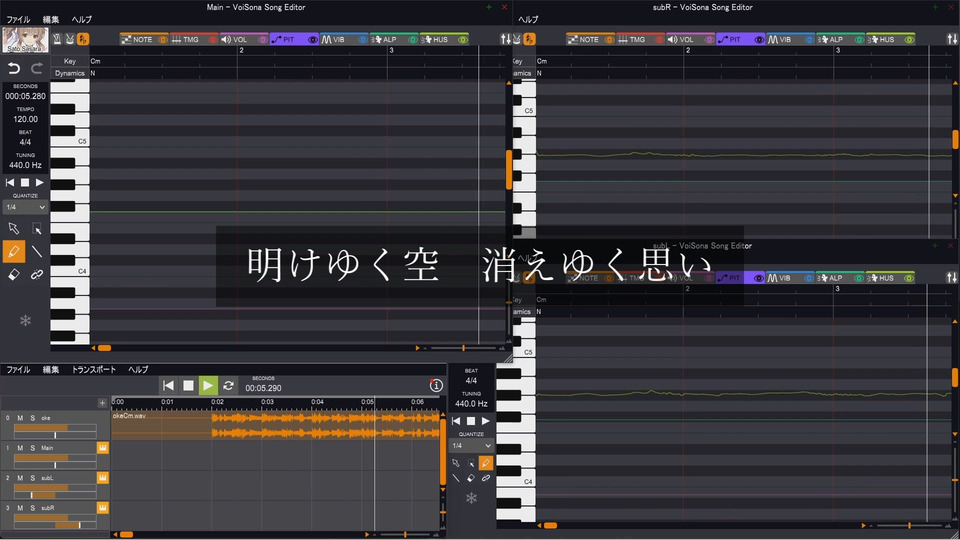Toggle loop playback in track window

pyautogui.click(x=228, y=385)
